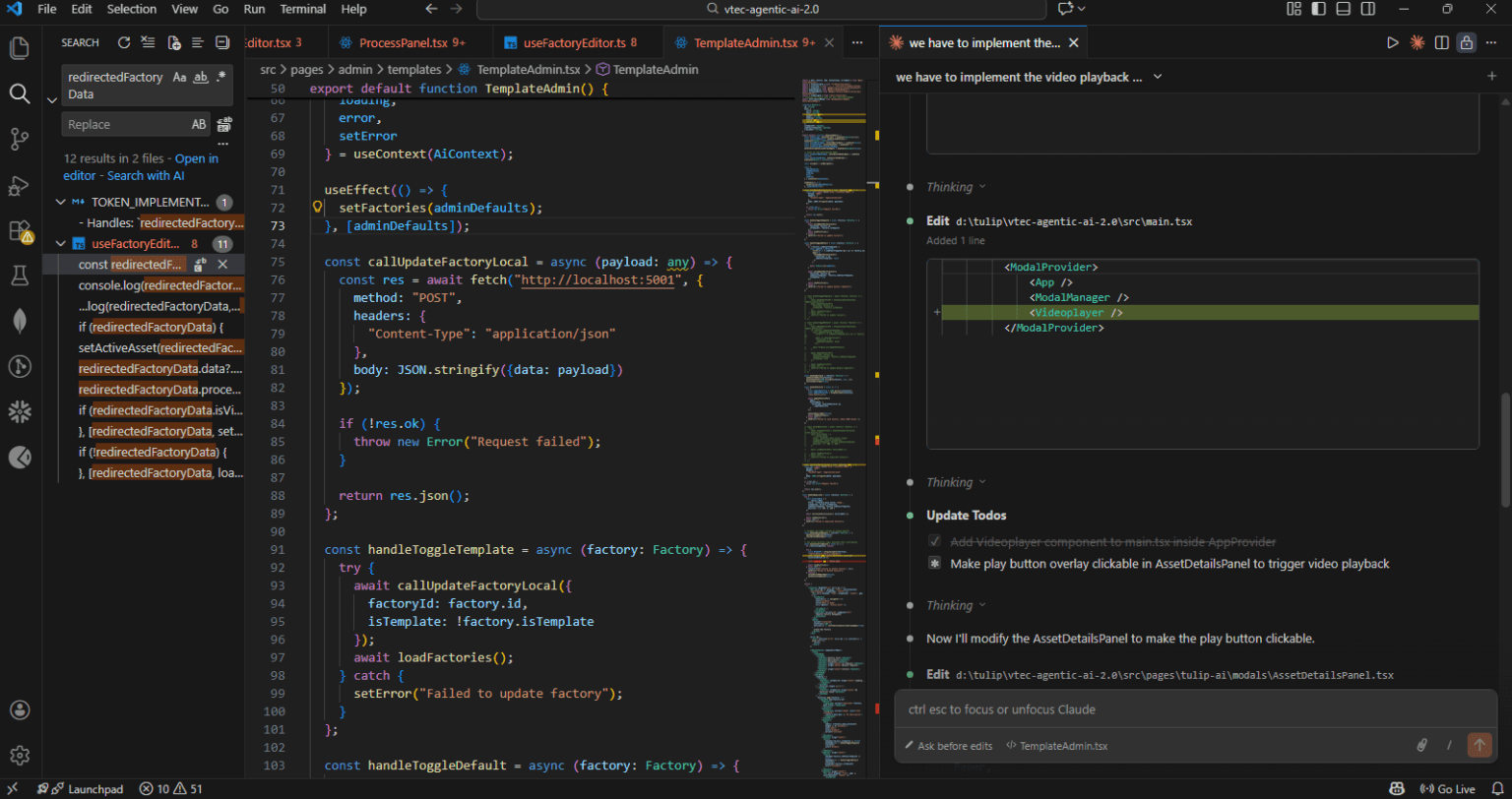Open the Accounts icon in activity bar

(x=19, y=709)
